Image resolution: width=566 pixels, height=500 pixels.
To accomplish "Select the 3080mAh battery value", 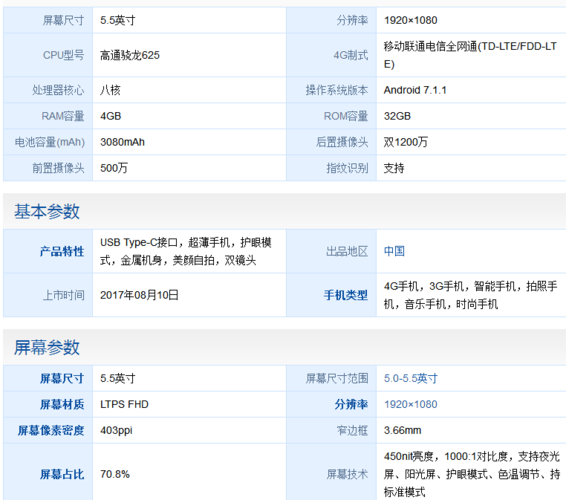I will [x=122, y=142].
